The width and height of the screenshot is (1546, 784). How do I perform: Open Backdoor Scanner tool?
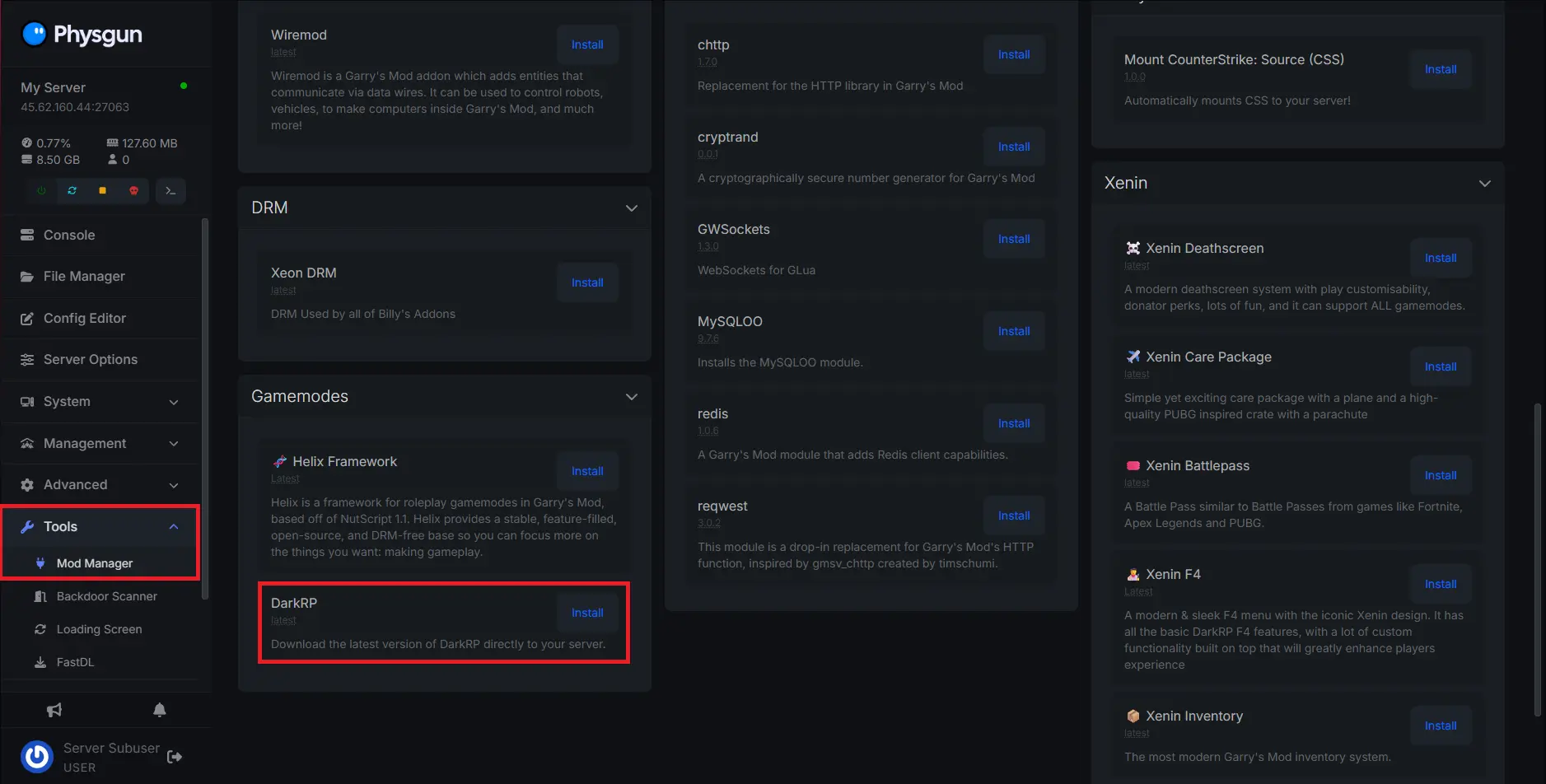click(106, 596)
